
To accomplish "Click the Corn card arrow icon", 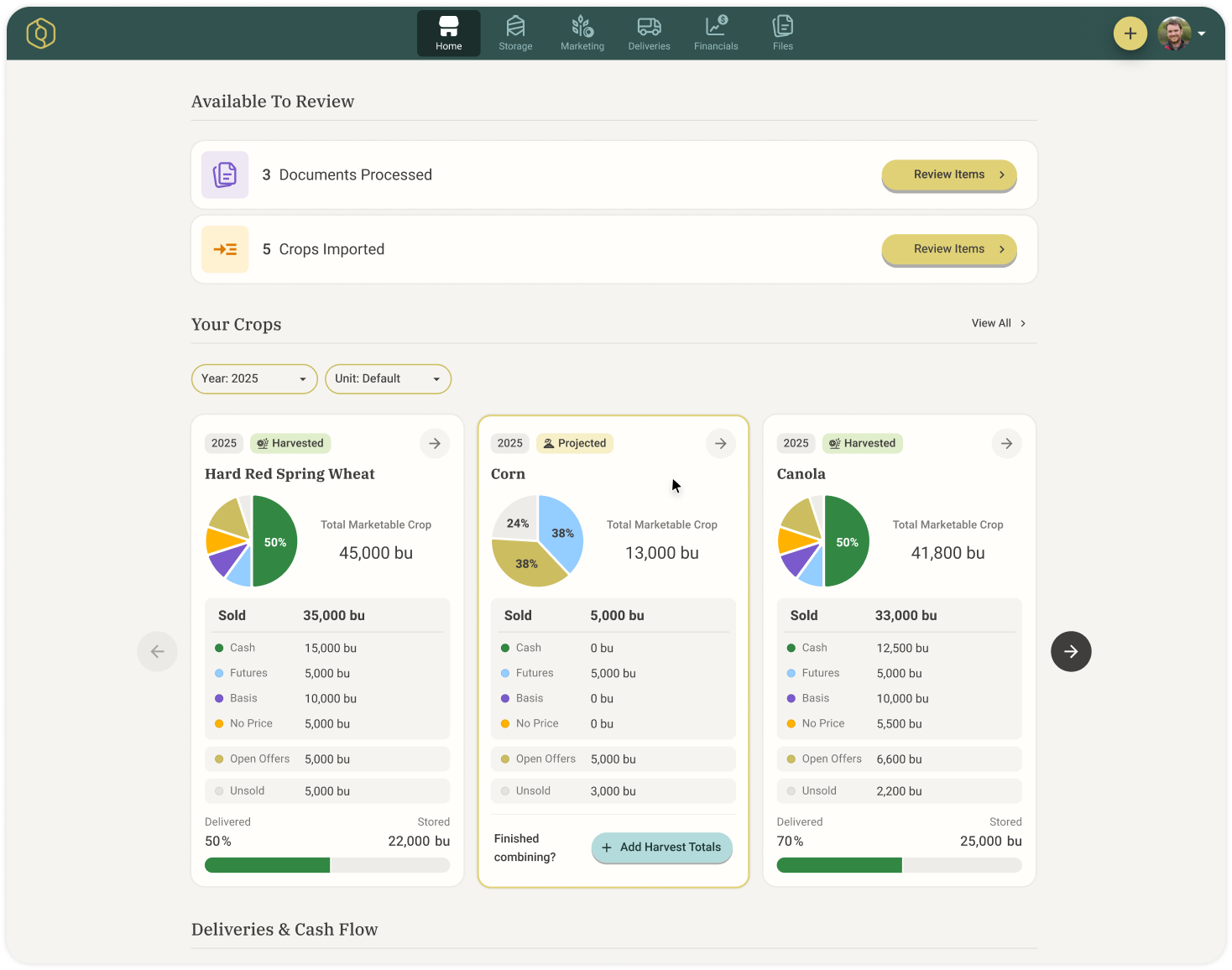I will (720, 443).
